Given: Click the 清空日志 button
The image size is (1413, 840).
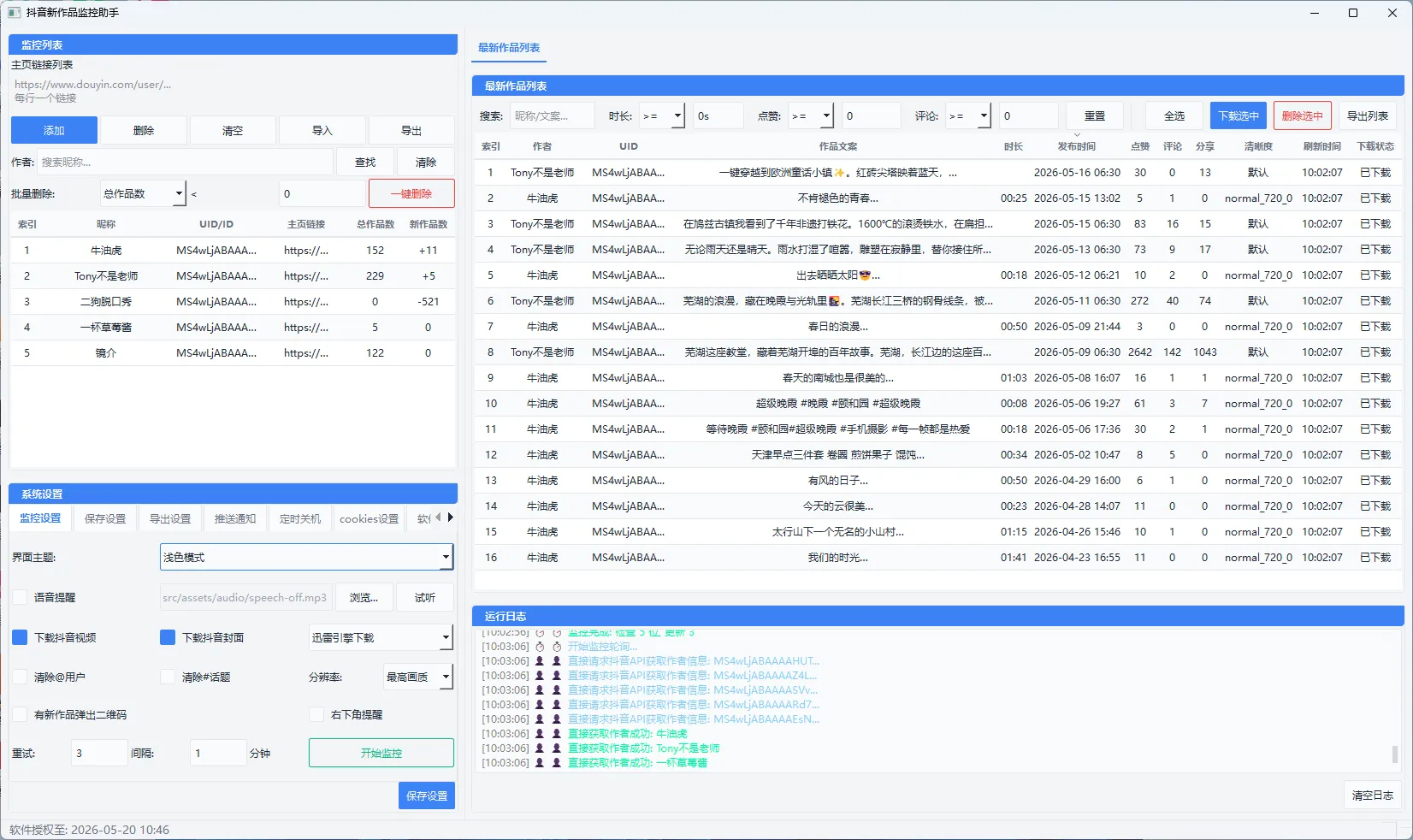Looking at the screenshot, I should point(1372,795).
